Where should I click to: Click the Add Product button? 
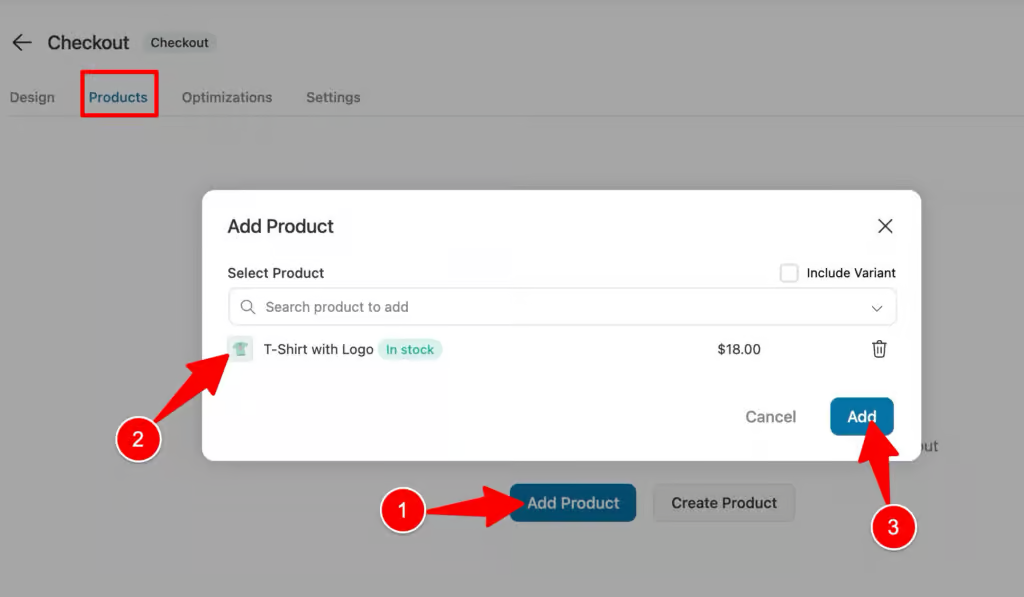coord(572,503)
